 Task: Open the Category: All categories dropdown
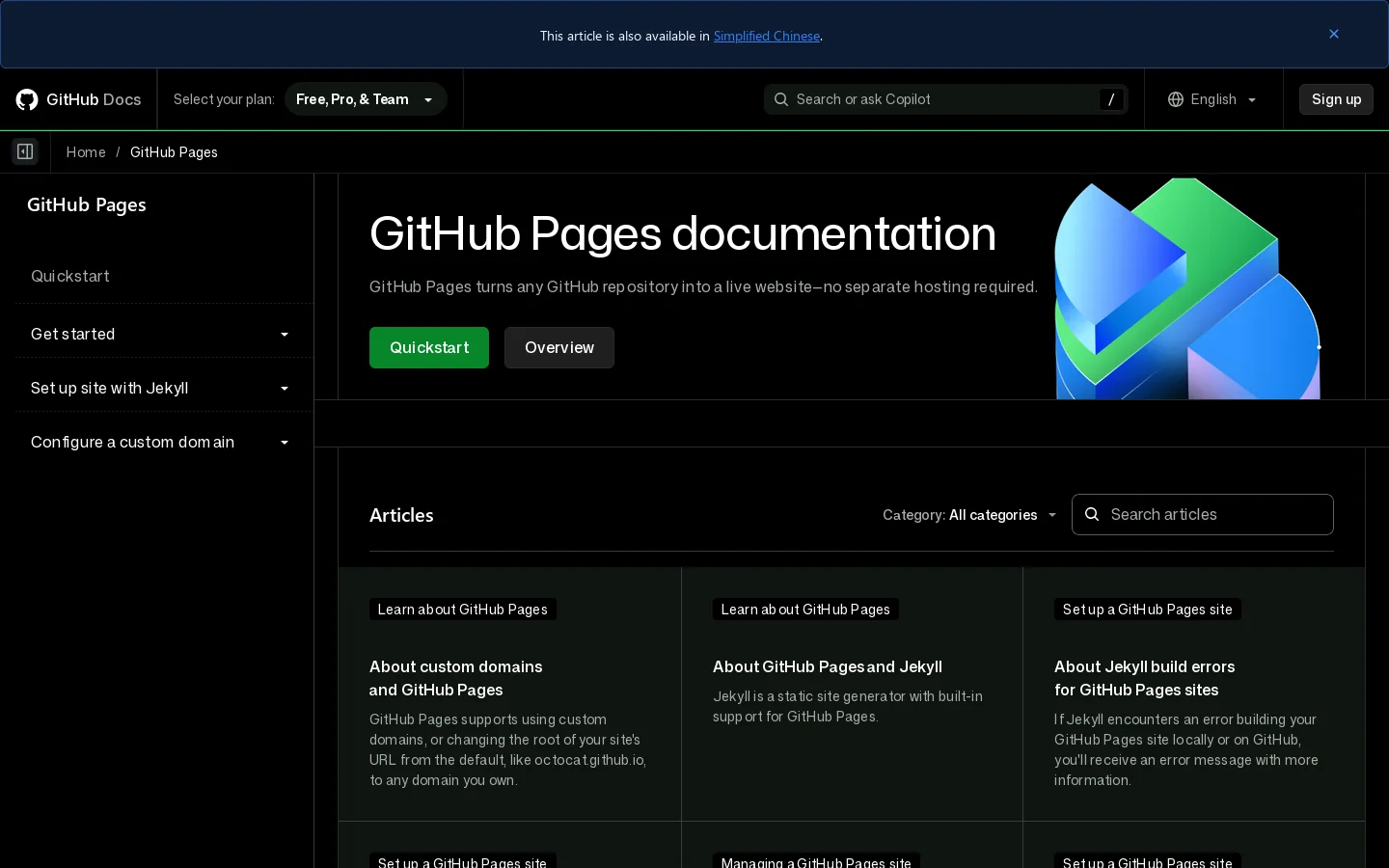pyautogui.click(x=969, y=515)
